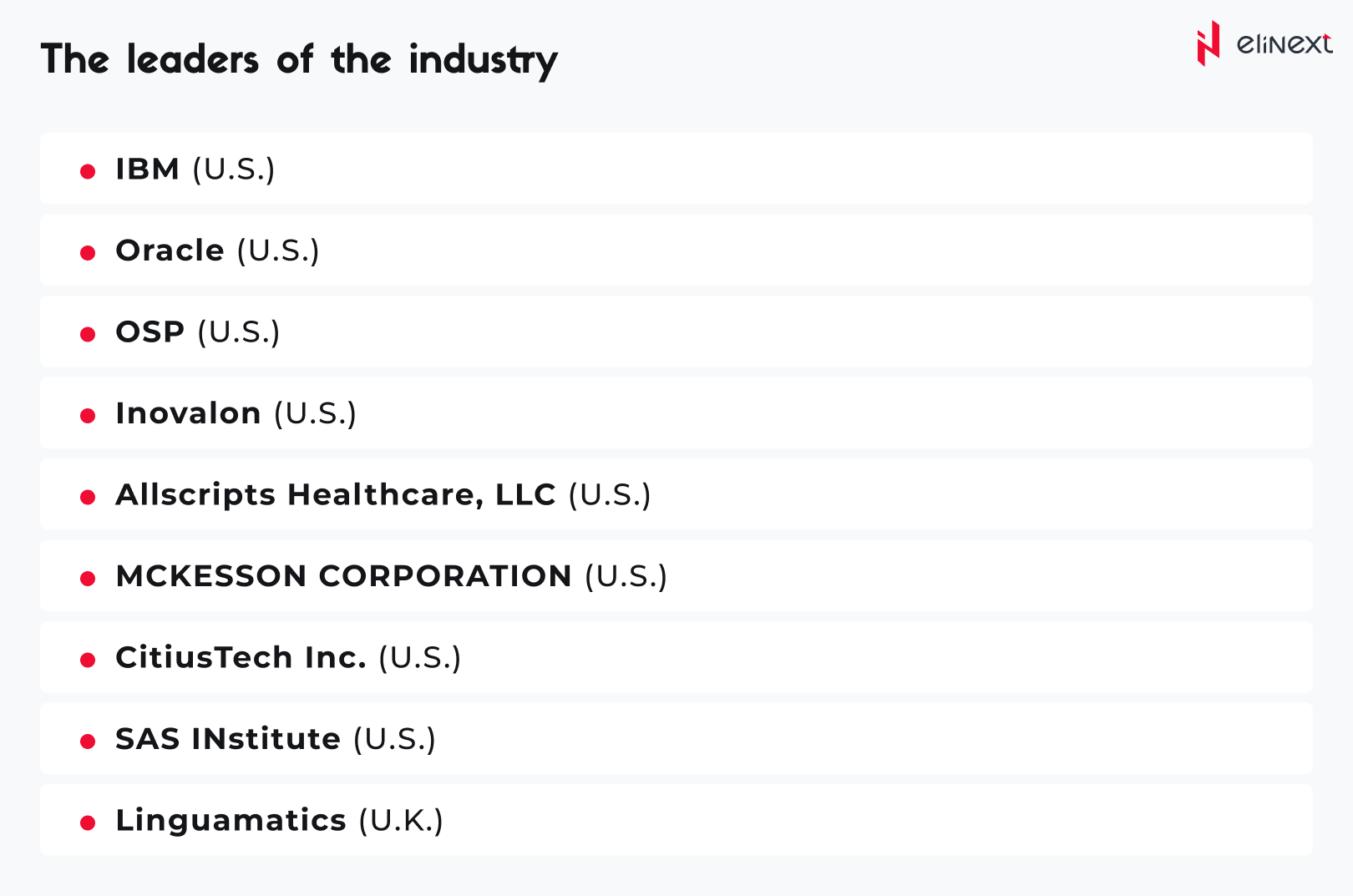The height and width of the screenshot is (896, 1353).
Task: Click the red bullet beside MCKESSON CORPORATION
Action: 88,578
